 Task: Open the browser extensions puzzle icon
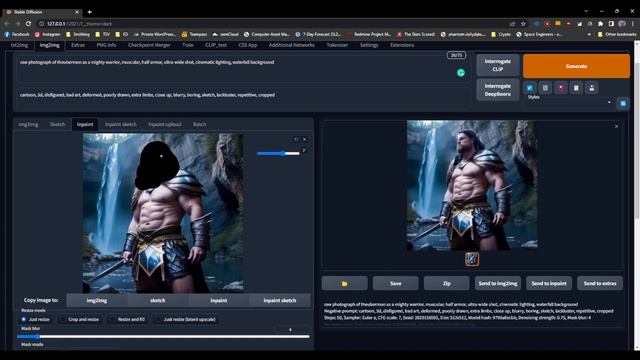pyautogui.click(x=600, y=24)
